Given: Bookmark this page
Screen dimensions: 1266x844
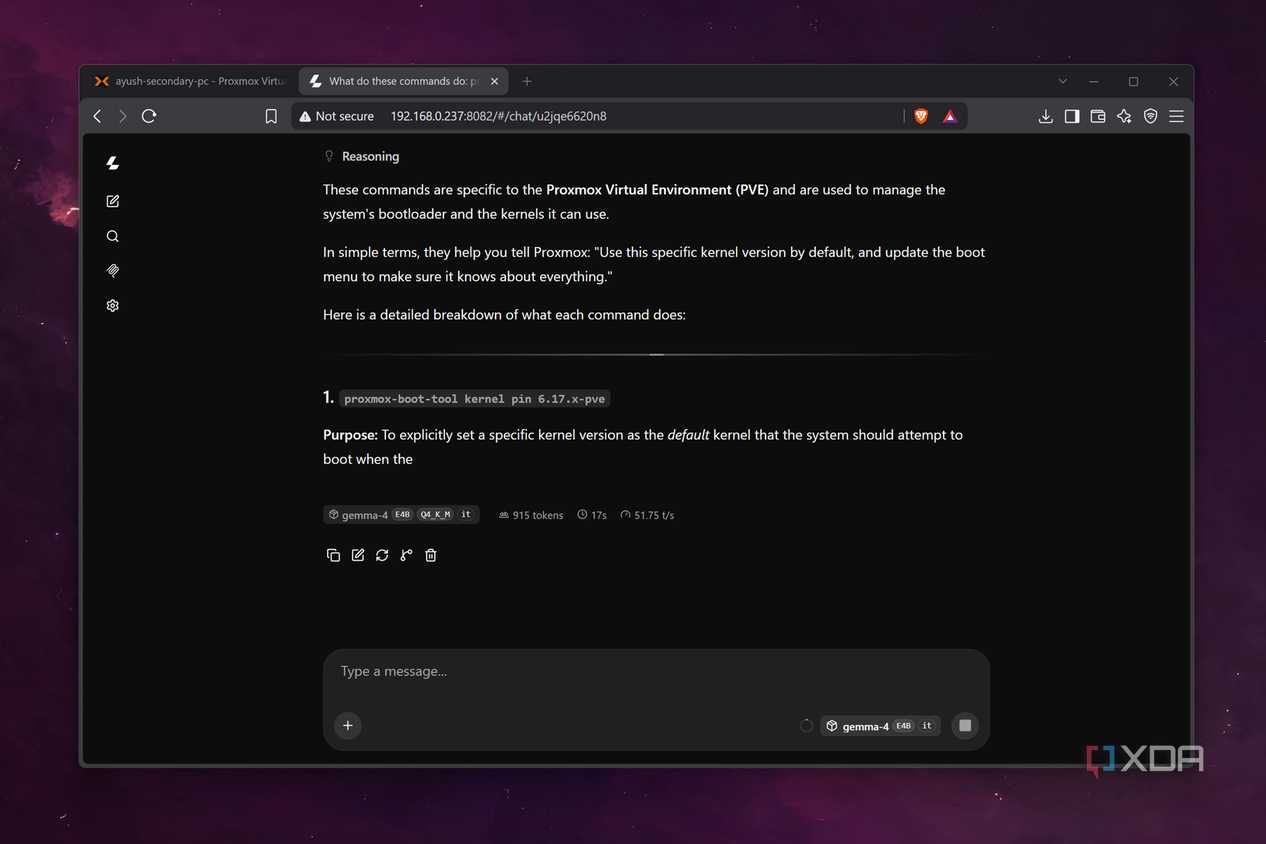Looking at the screenshot, I should [x=271, y=116].
